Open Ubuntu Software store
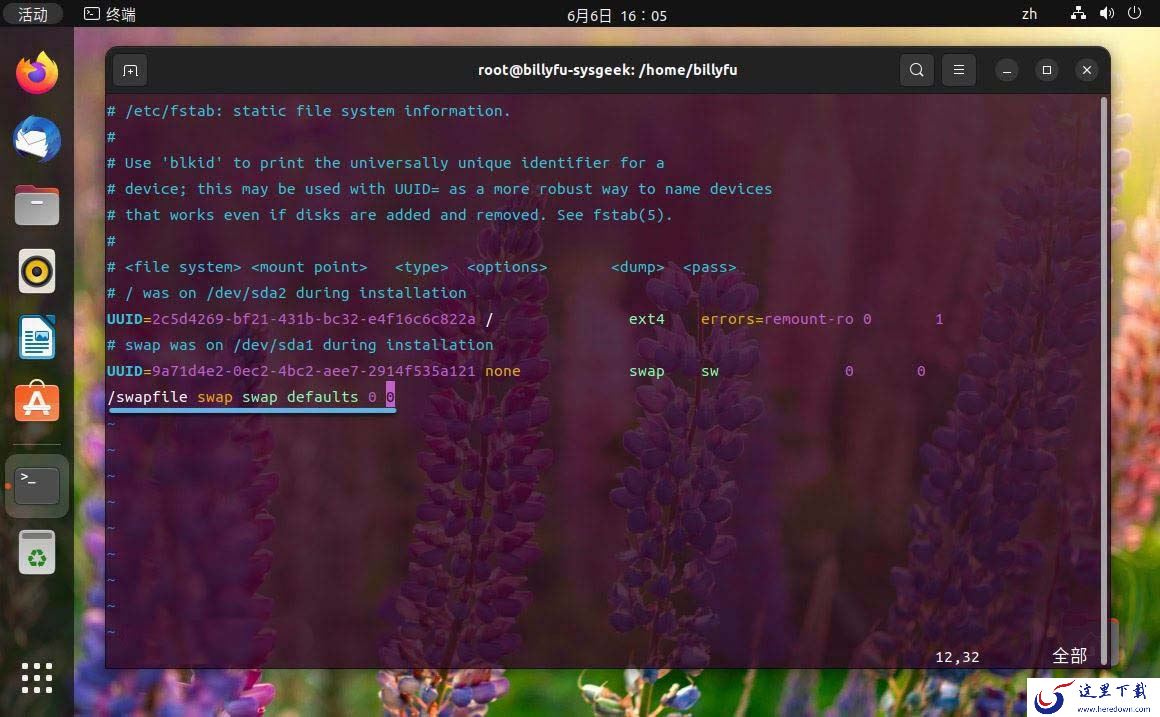 pyautogui.click(x=37, y=402)
